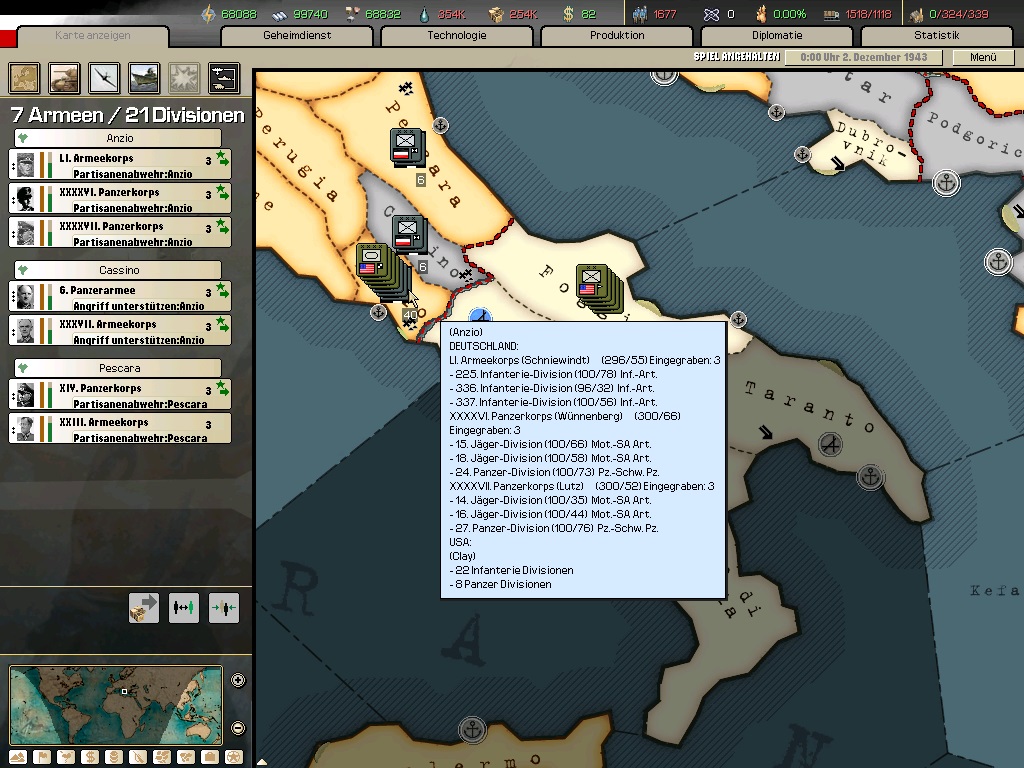Open the order of battle outliner icon
The image size is (1024, 768).
(x=224, y=78)
